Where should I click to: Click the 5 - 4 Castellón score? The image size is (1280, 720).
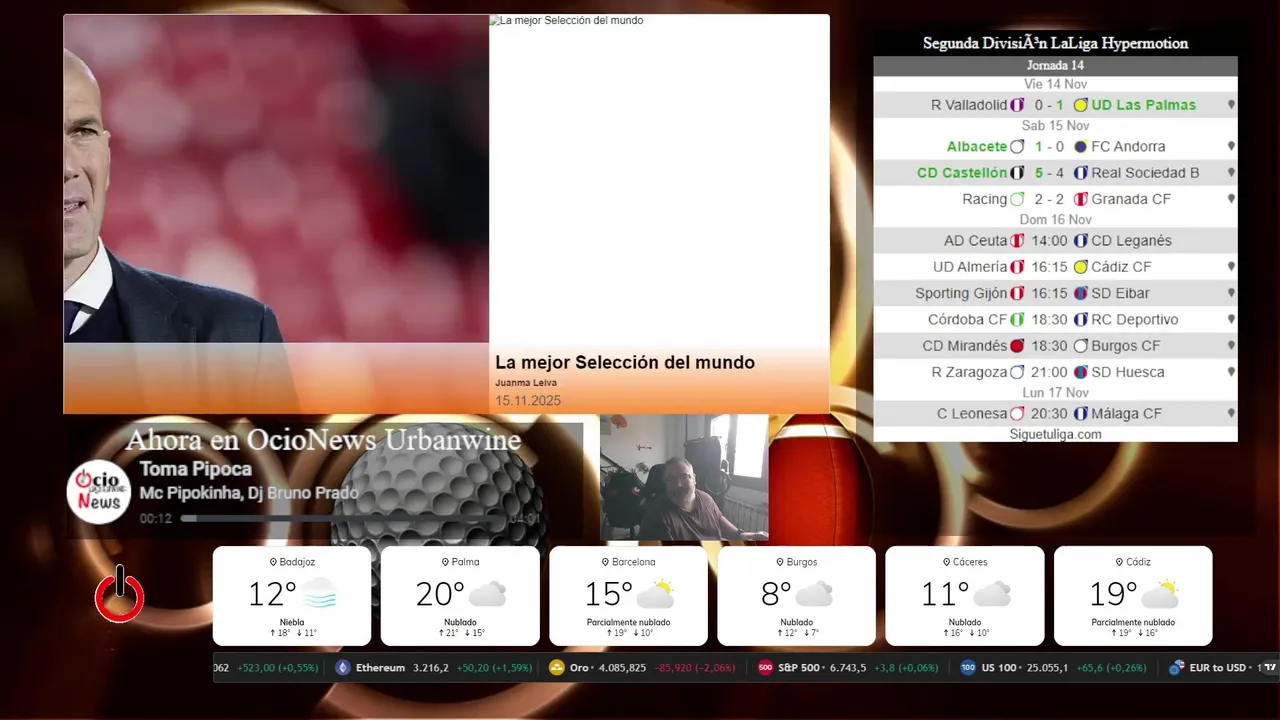click(1049, 173)
